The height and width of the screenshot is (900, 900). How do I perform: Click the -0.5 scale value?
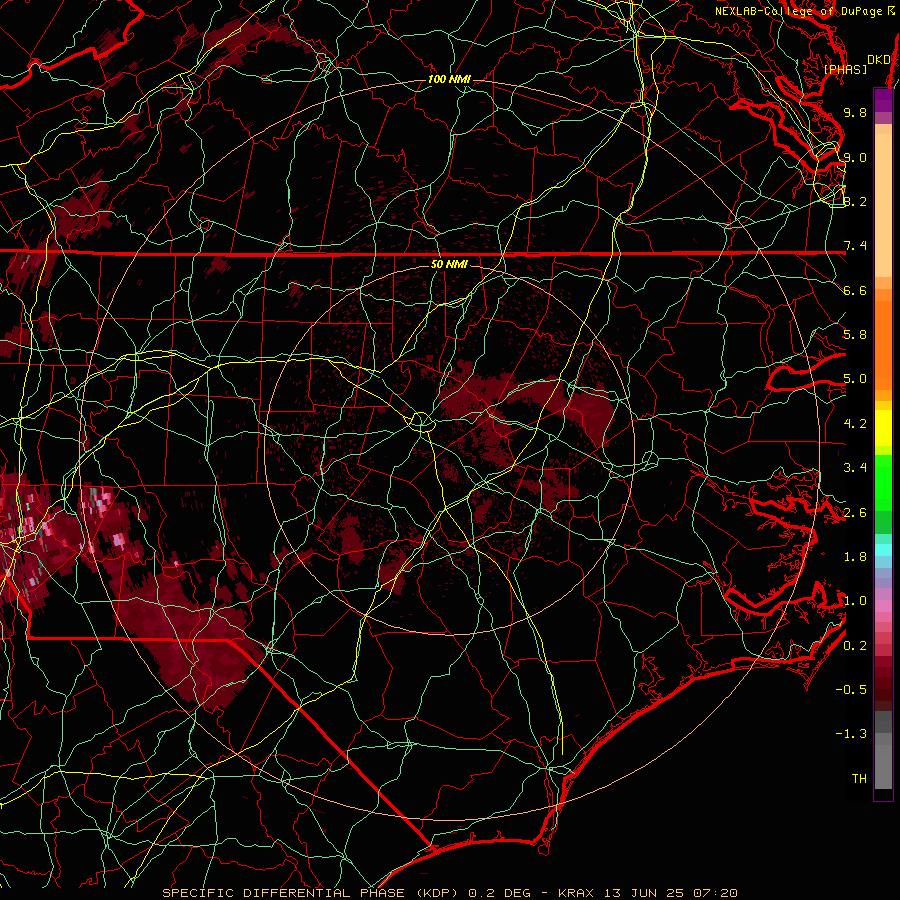pyautogui.click(x=851, y=690)
